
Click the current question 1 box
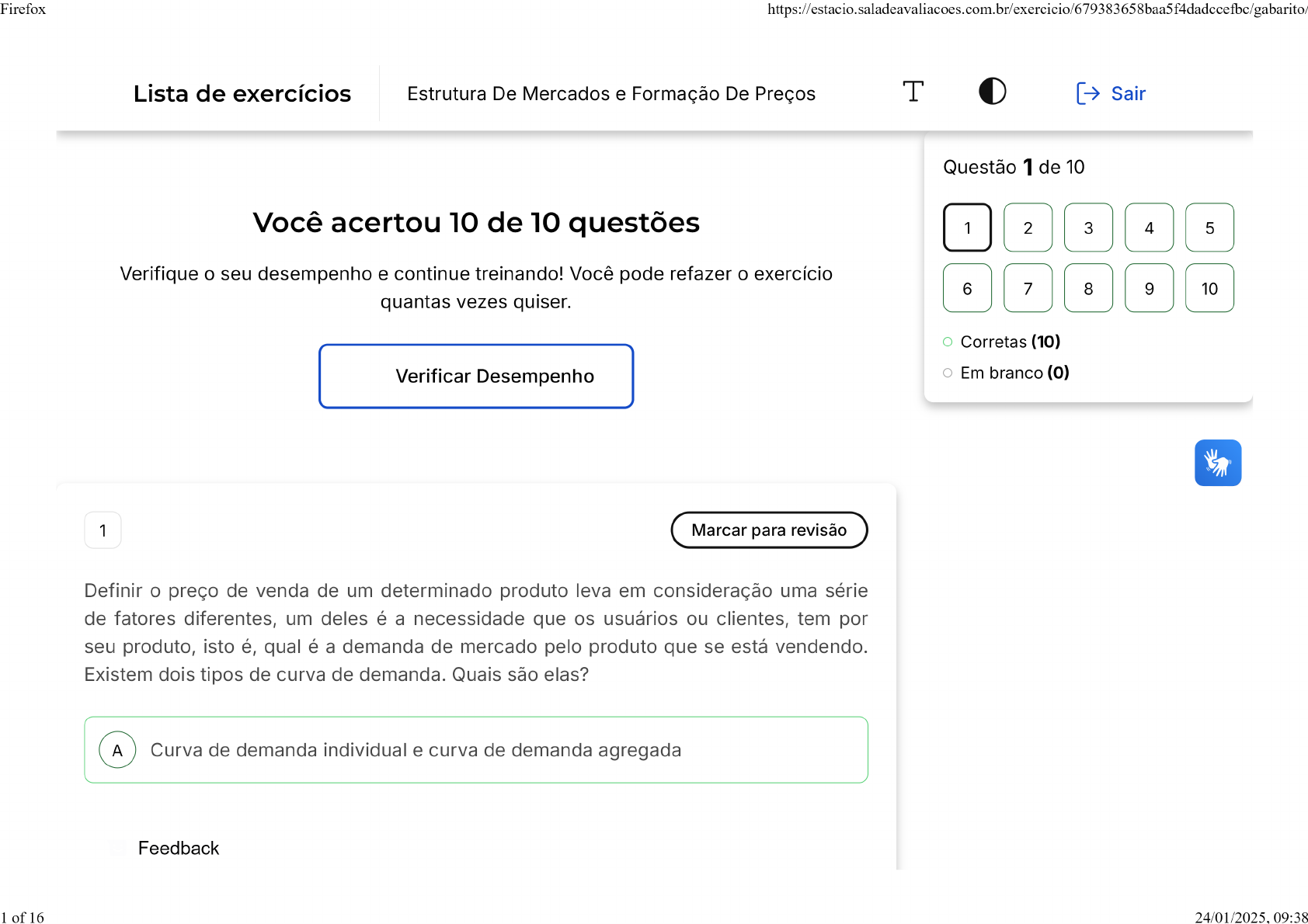coord(967,228)
